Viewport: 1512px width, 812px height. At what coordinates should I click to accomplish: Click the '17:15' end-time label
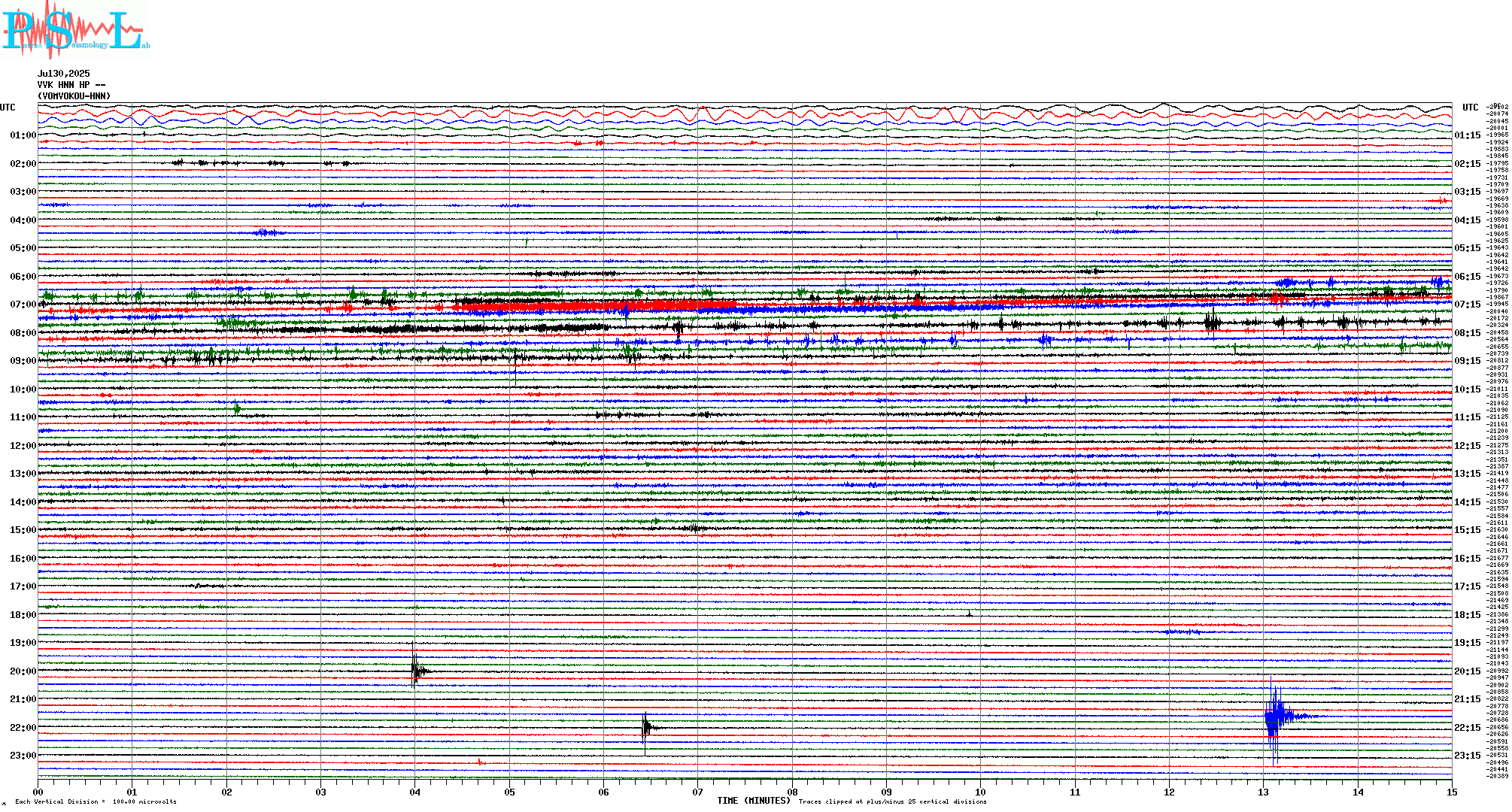click(x=1468, y=586)
